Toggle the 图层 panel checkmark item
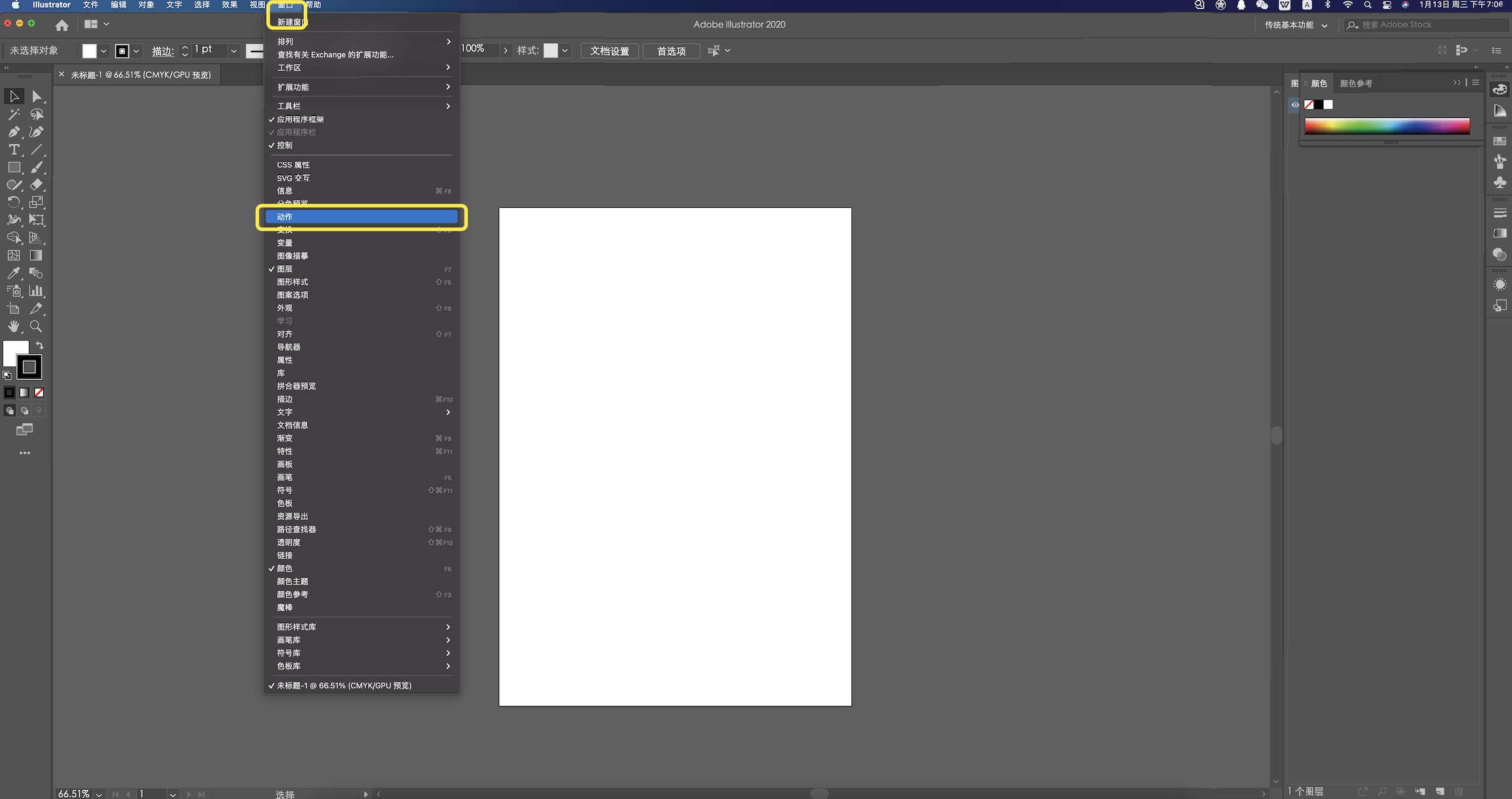 pyautogui.click(x=285, y=269)
